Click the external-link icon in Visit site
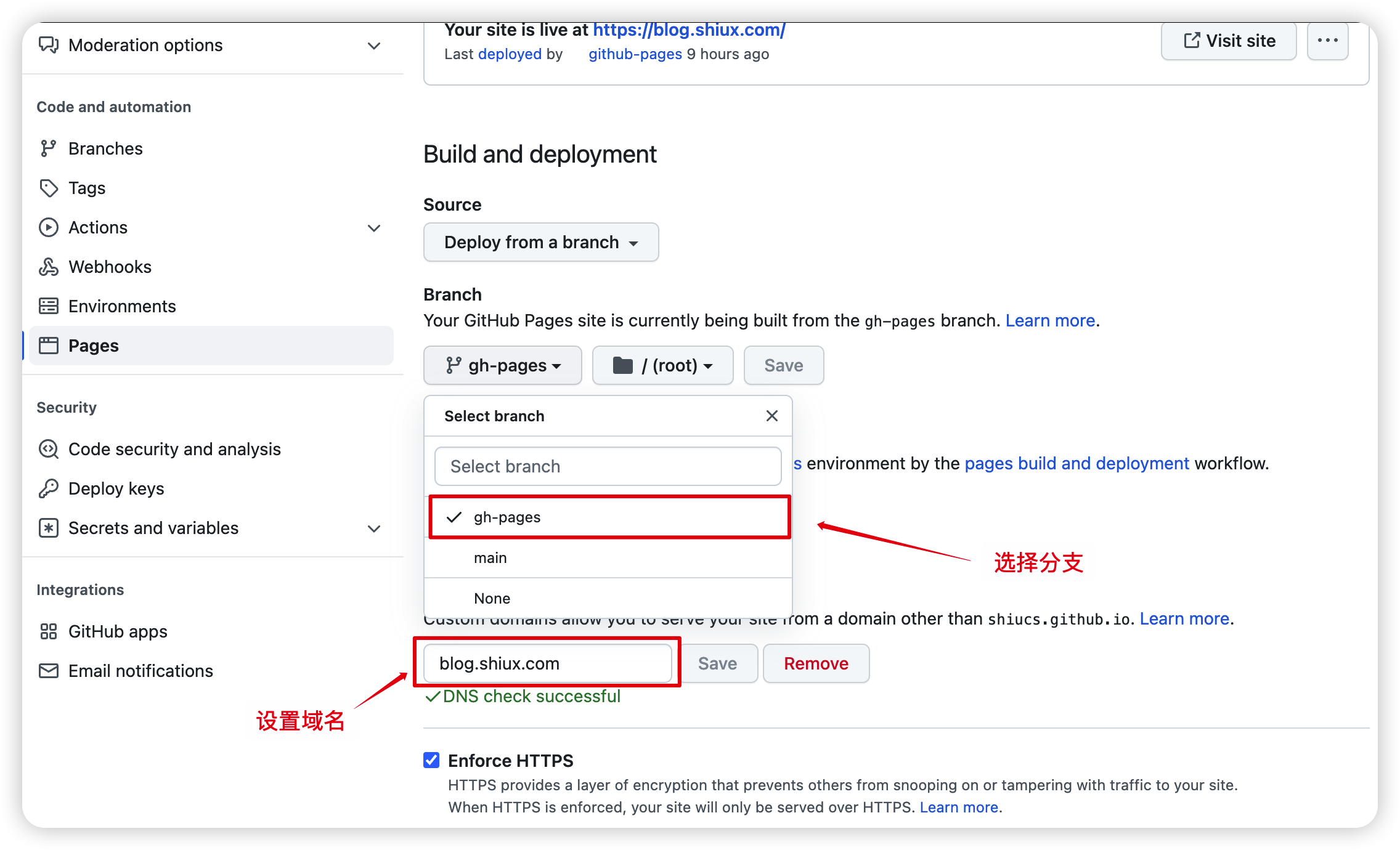The height and width of the screenshot is (850, 1400). pyautogui.click(x=1192, y=41)
